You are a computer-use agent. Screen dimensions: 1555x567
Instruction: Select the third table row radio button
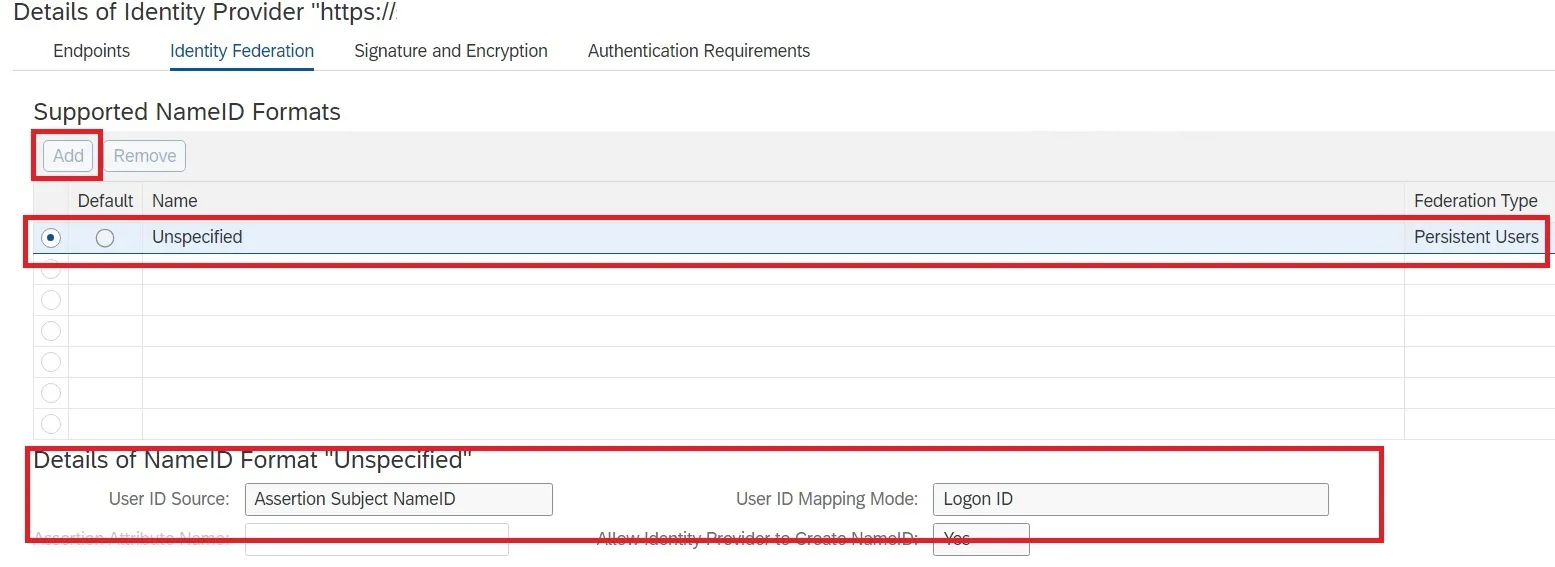[x=50, y=300]
